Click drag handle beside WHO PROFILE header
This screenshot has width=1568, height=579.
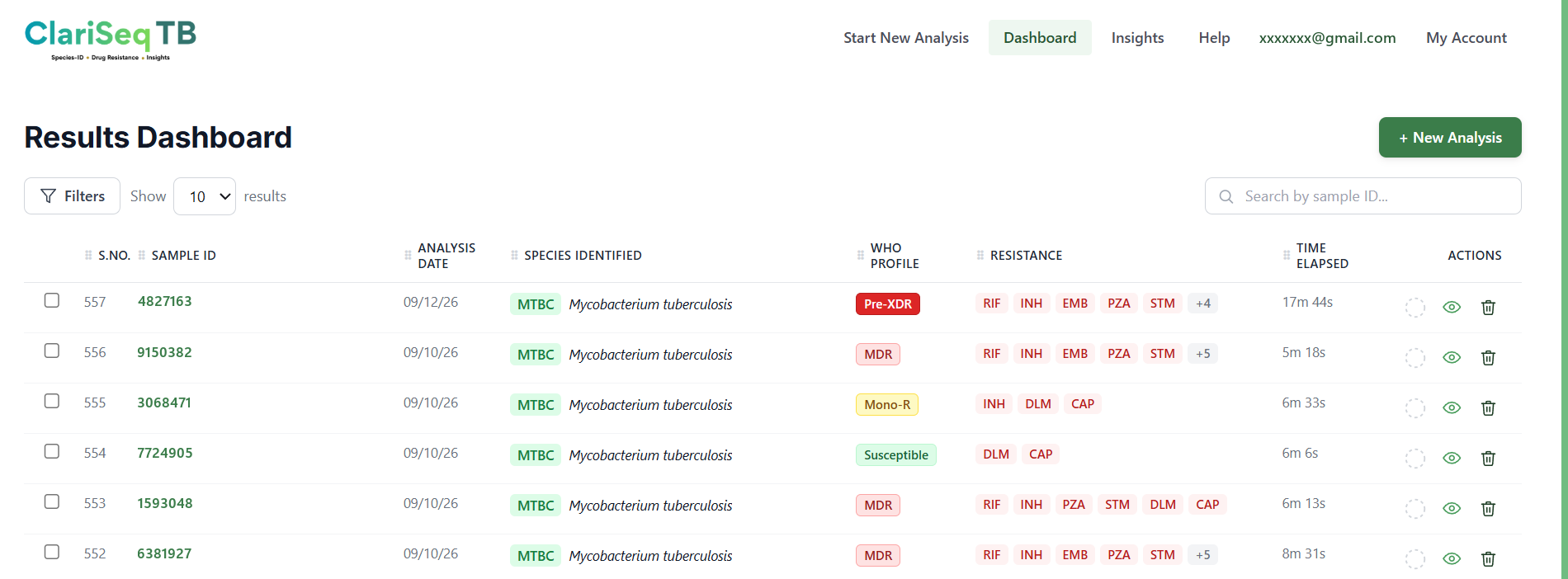[x=861, y=255]
